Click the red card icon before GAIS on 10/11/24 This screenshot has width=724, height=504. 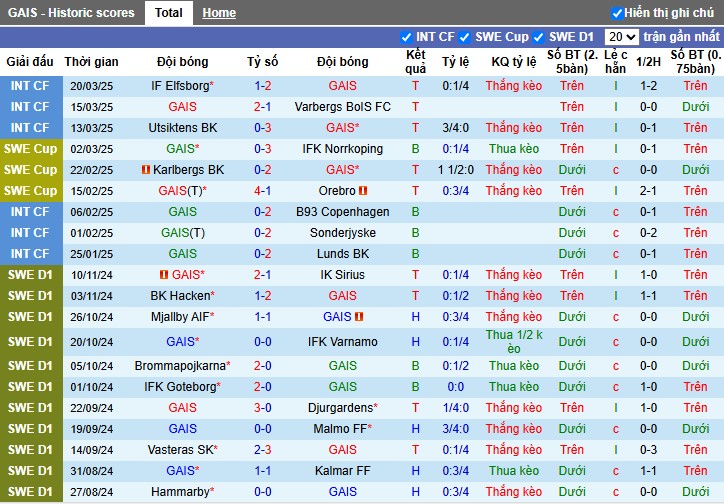(x=163, y=275)
